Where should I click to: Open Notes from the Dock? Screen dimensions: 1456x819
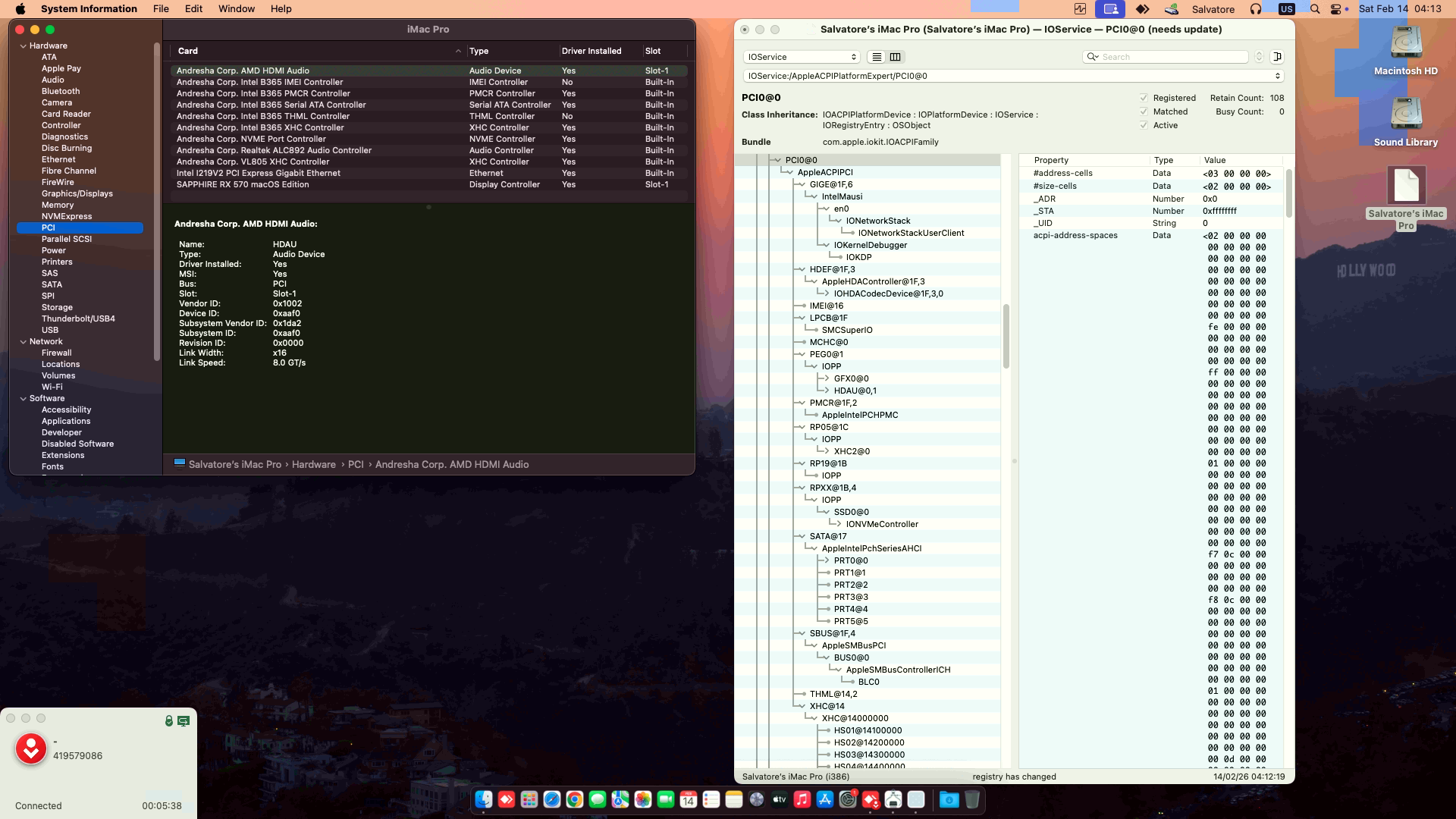click(734, 799)
